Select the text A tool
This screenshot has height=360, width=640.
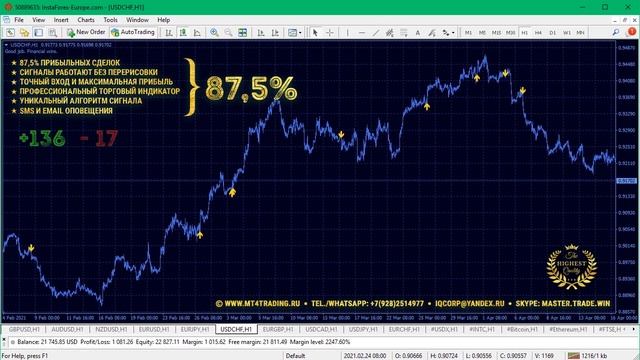tap(418, 32)
